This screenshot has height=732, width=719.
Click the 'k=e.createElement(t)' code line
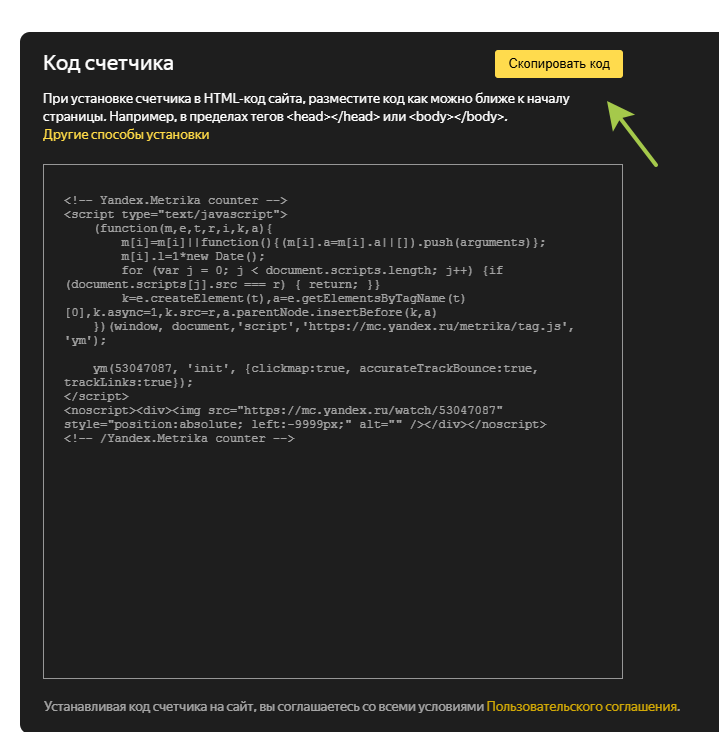point(294,298)
